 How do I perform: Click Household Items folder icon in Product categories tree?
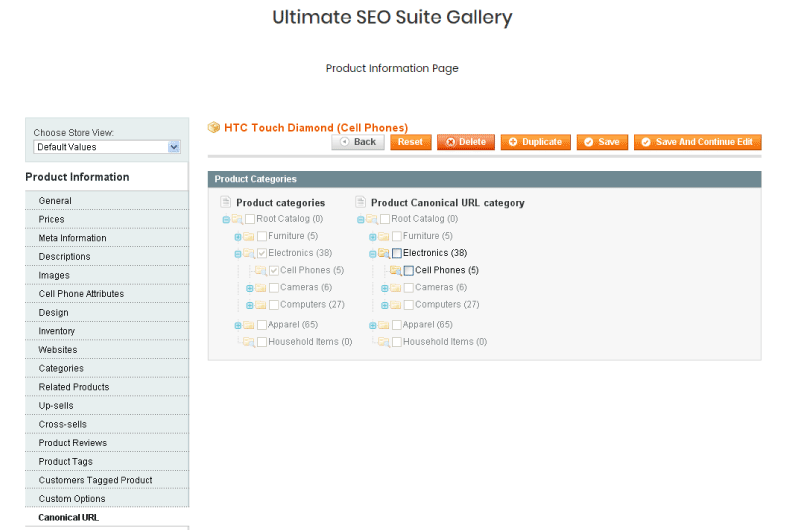[249, 342]
